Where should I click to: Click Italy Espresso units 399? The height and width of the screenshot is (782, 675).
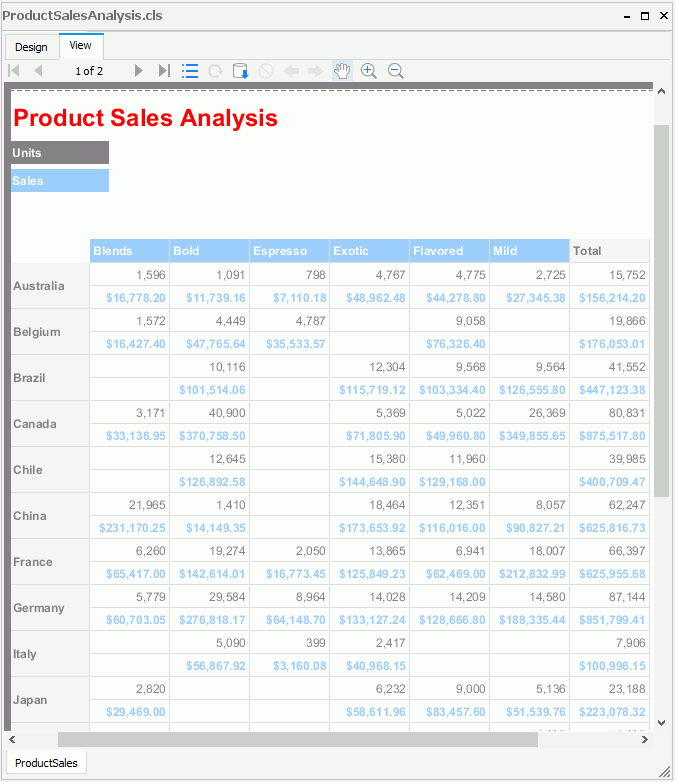point(315,643)
